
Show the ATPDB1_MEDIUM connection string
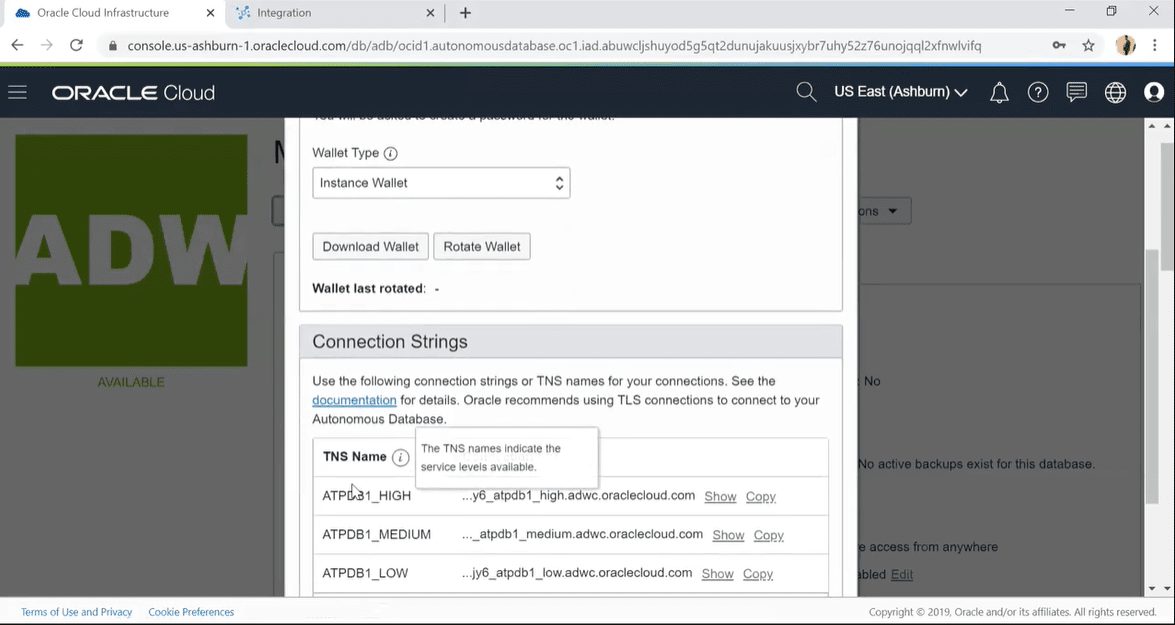coord(728,535)
